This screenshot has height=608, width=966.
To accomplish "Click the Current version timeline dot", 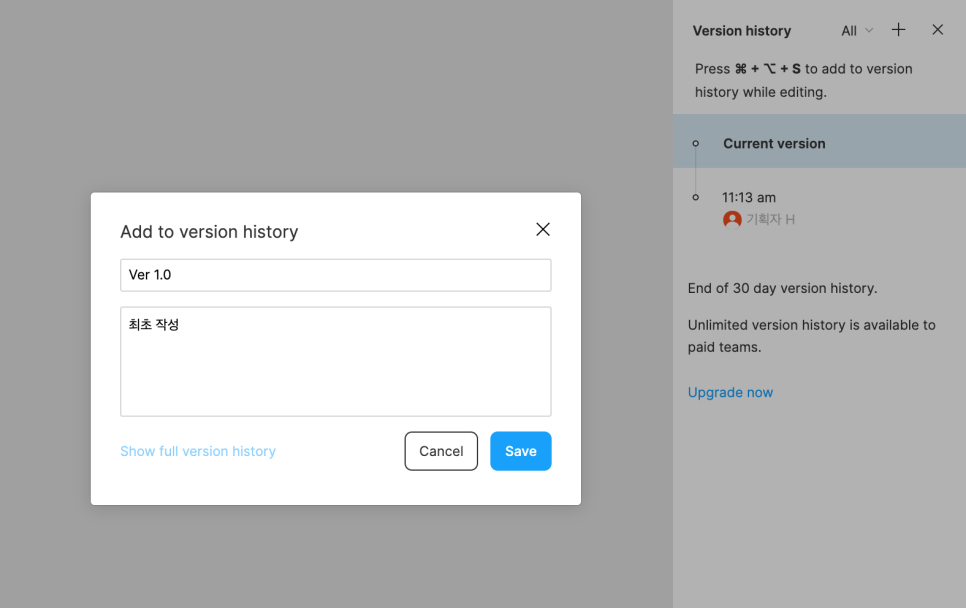I will (x=696, y=144).
